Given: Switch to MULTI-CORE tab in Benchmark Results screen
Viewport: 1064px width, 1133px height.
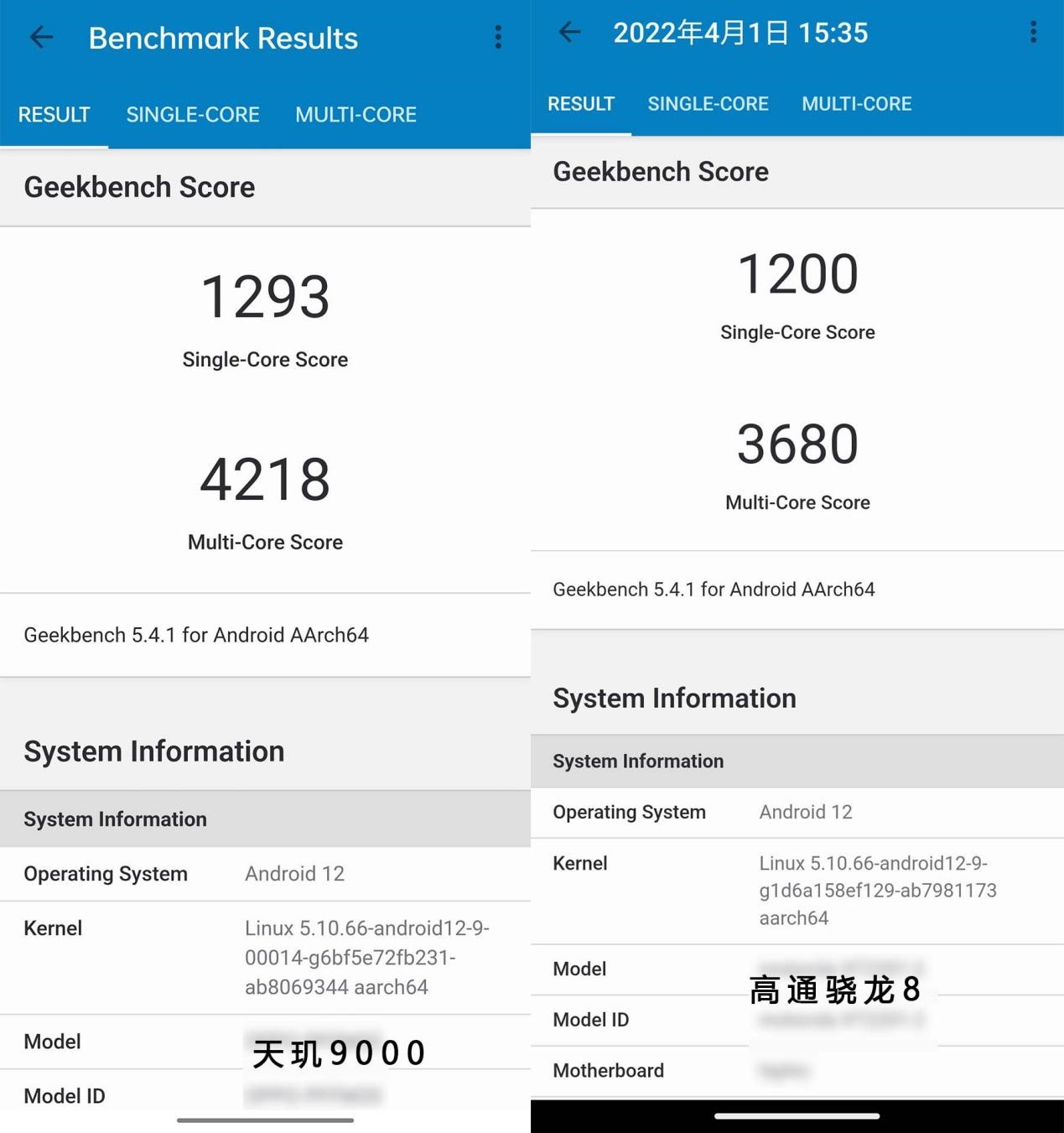Looking at the screenshot, I should (356, 115).
